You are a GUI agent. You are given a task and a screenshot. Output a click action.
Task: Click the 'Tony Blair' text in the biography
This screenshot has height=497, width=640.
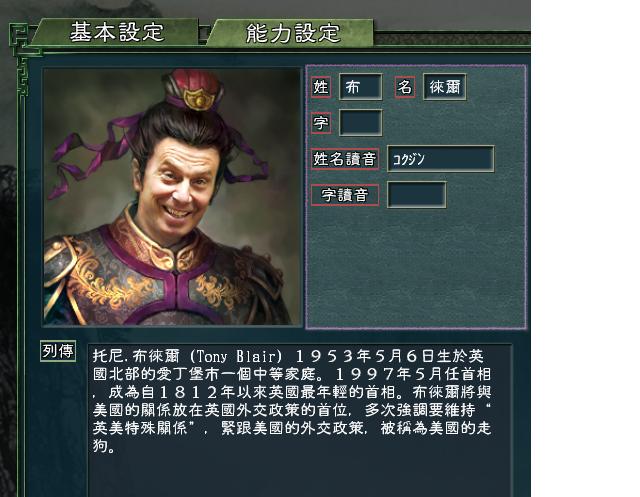(x=236, y=356)
